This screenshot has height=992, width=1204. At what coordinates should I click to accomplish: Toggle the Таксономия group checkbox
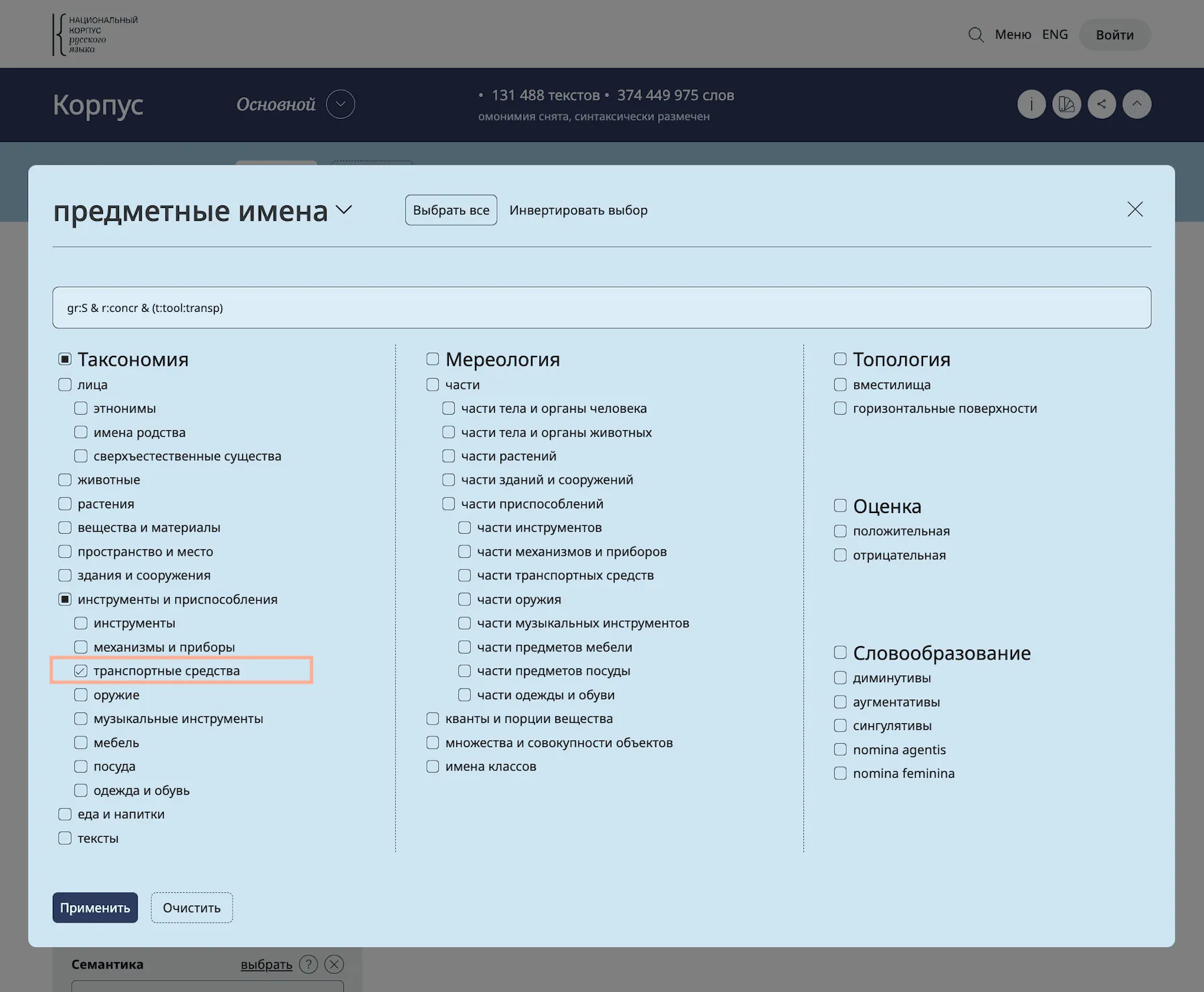(65, 359)
